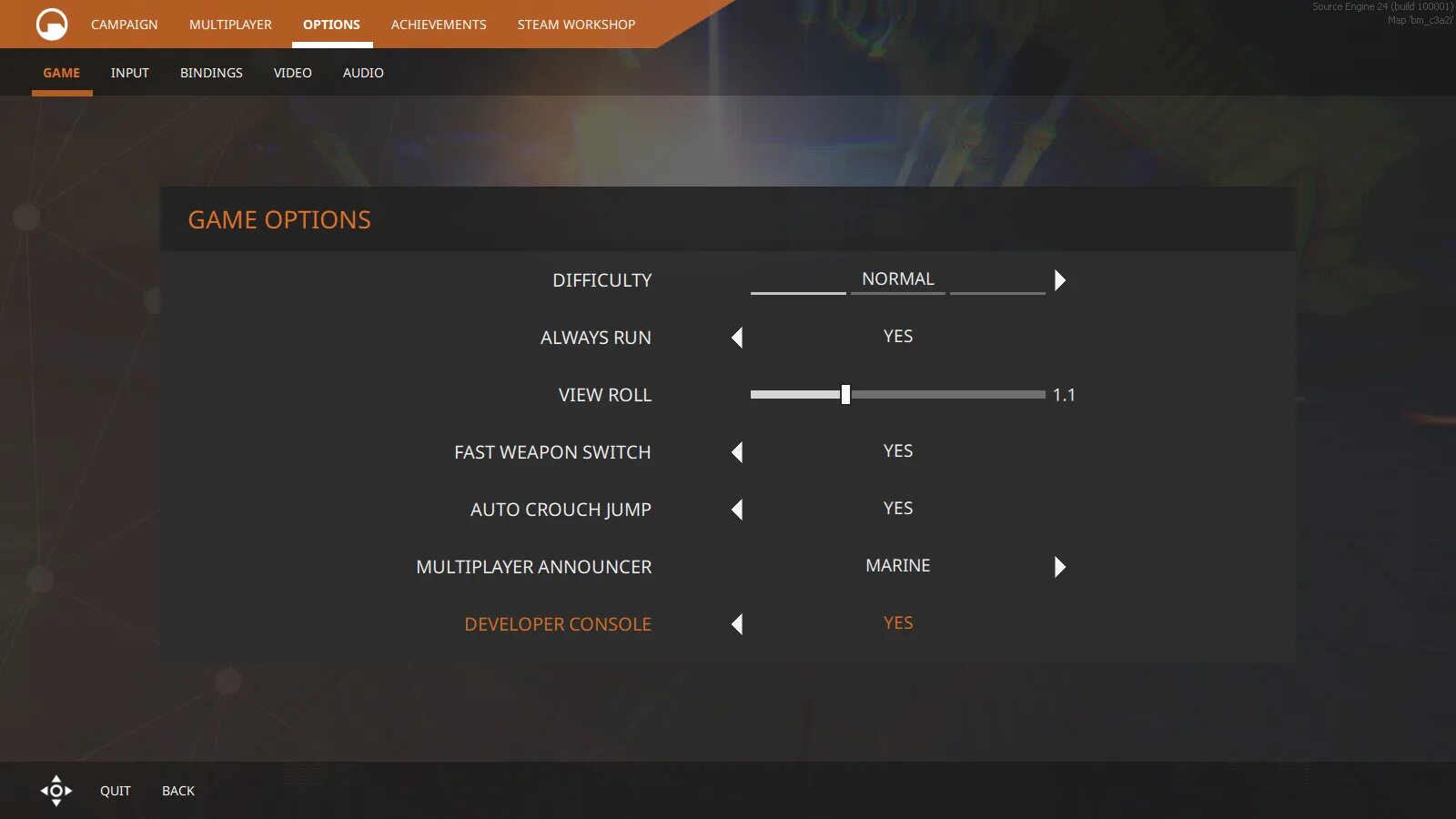Click right arrow for Multiplayer Announcer

tap(1059, 567)
